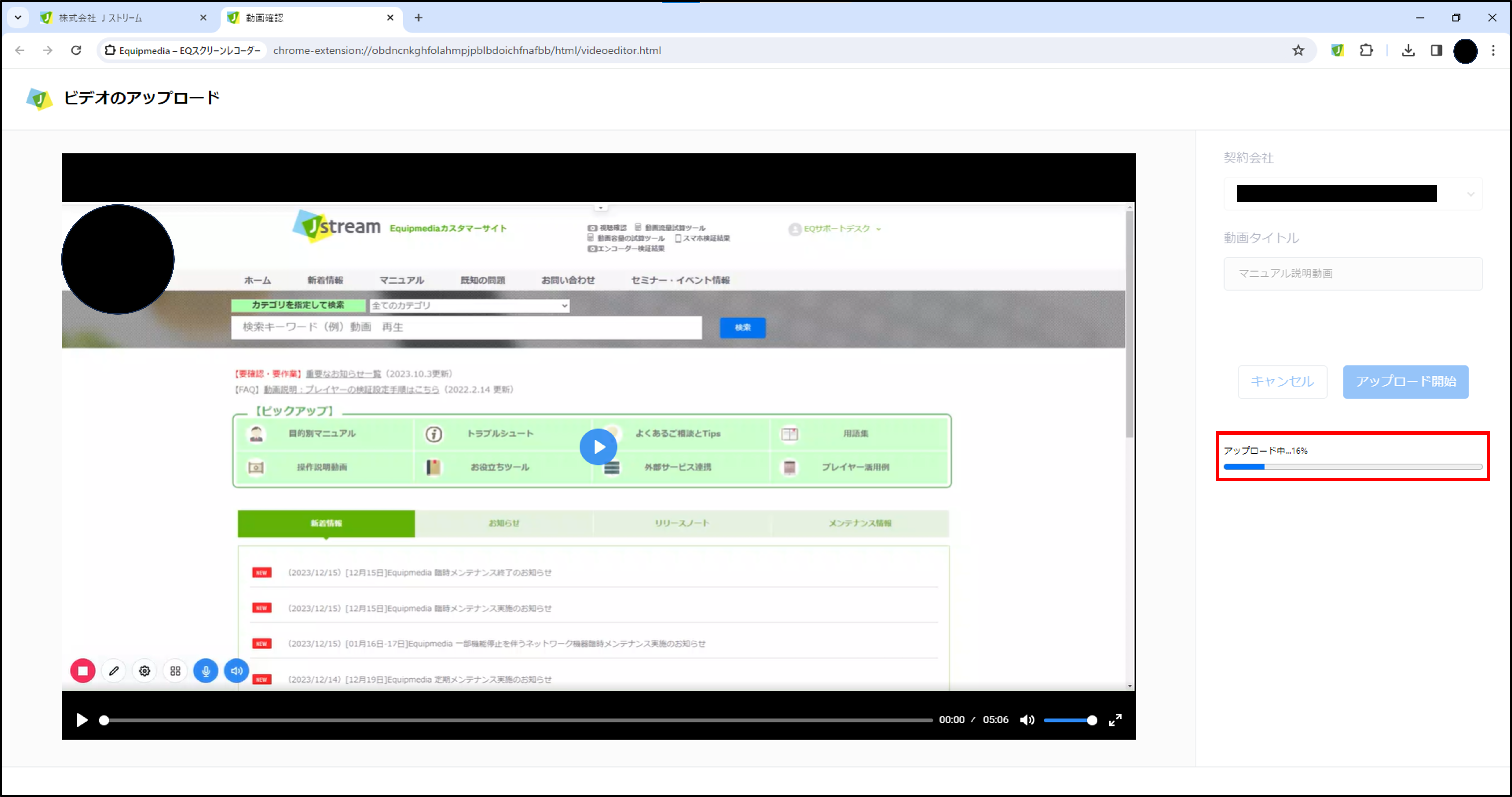Adjust the volume slider
The width and height of the screenshot is (1512, 797).
tap(1070, 720)
